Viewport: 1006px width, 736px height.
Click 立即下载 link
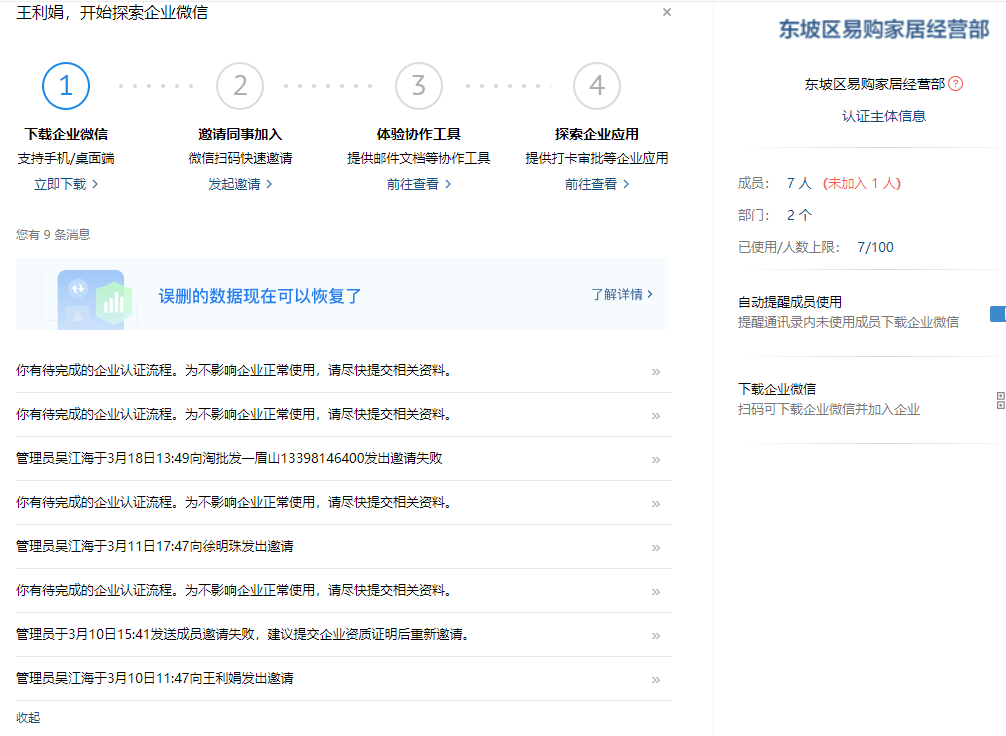(66, 184)
